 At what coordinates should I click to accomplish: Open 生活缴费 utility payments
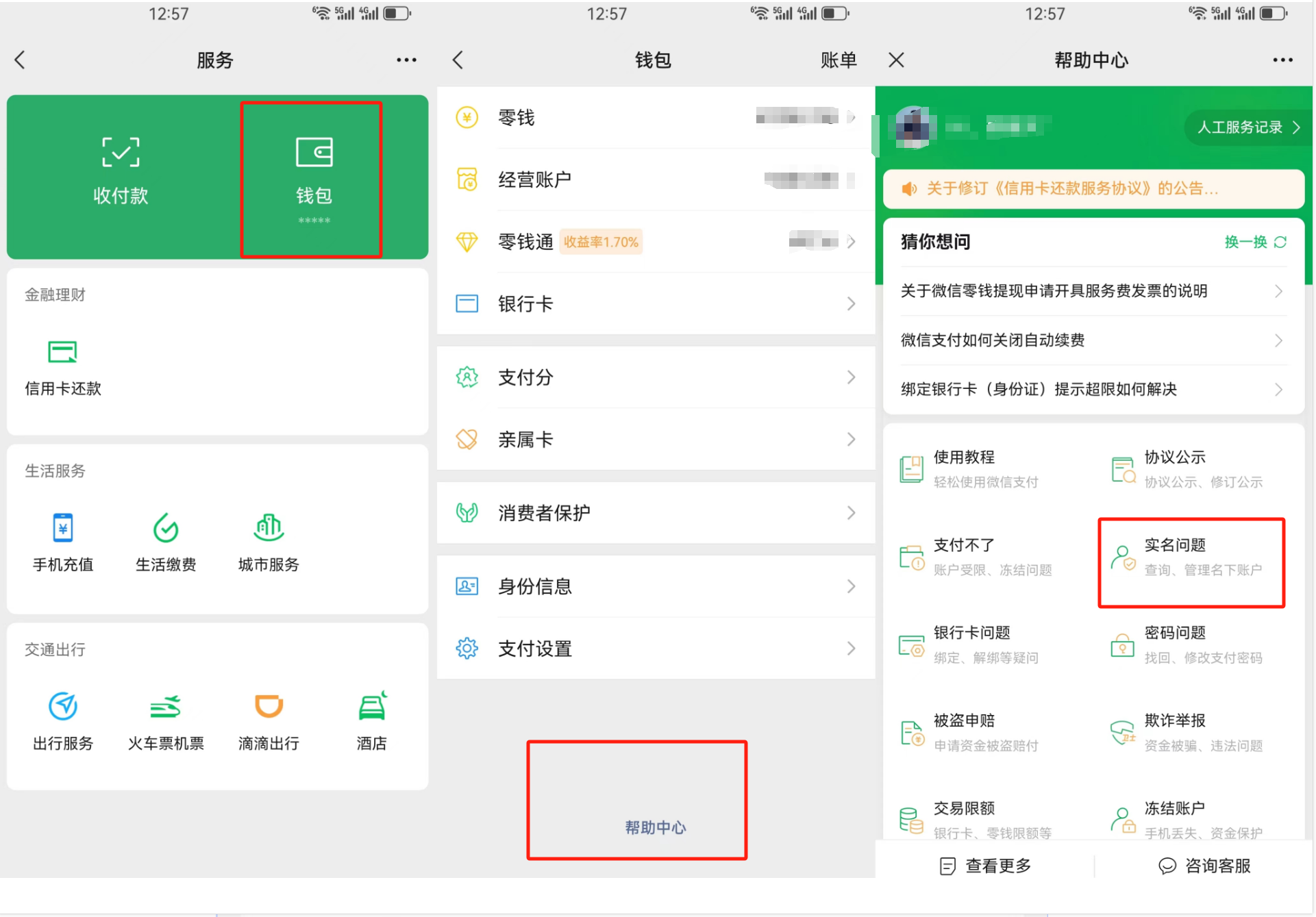tap(166, 542)
